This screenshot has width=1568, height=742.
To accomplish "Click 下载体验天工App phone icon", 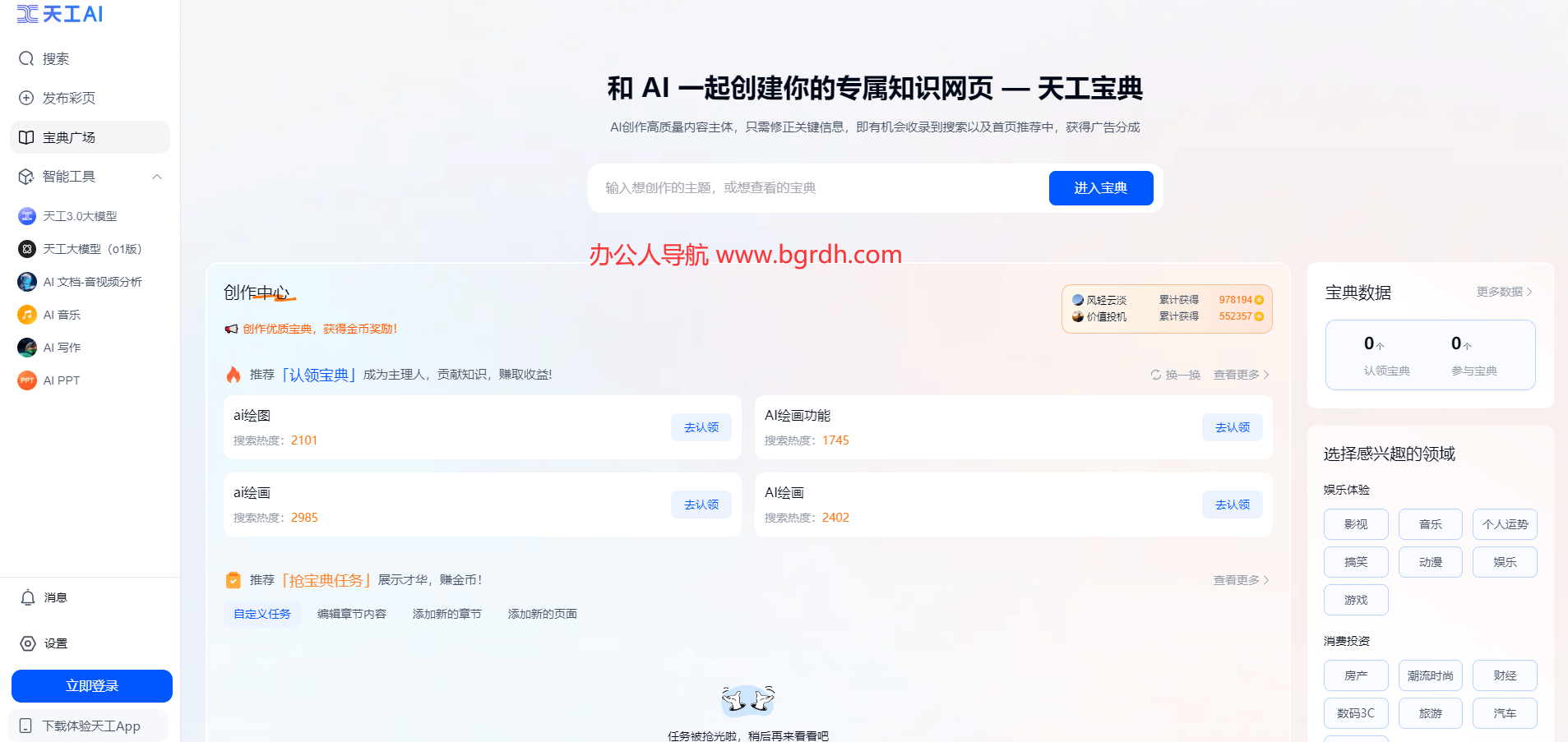I will [25, 726].
